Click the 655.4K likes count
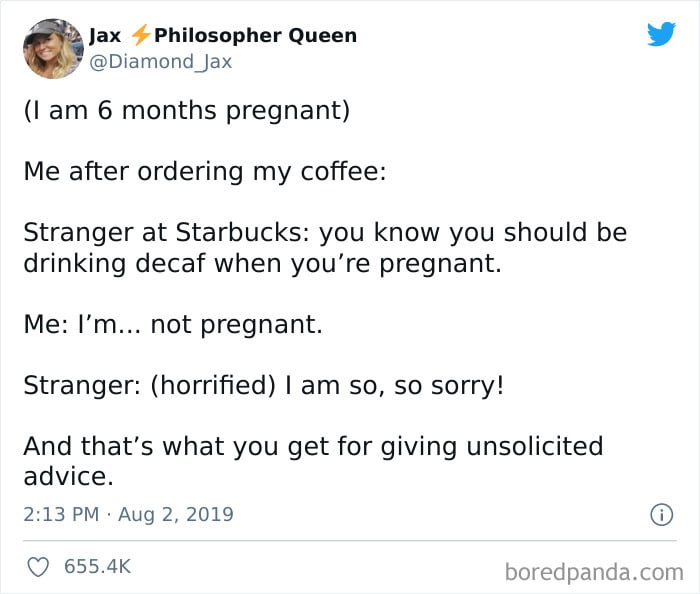The height and width of the screenshot is (594, 700). click(97, 567)
